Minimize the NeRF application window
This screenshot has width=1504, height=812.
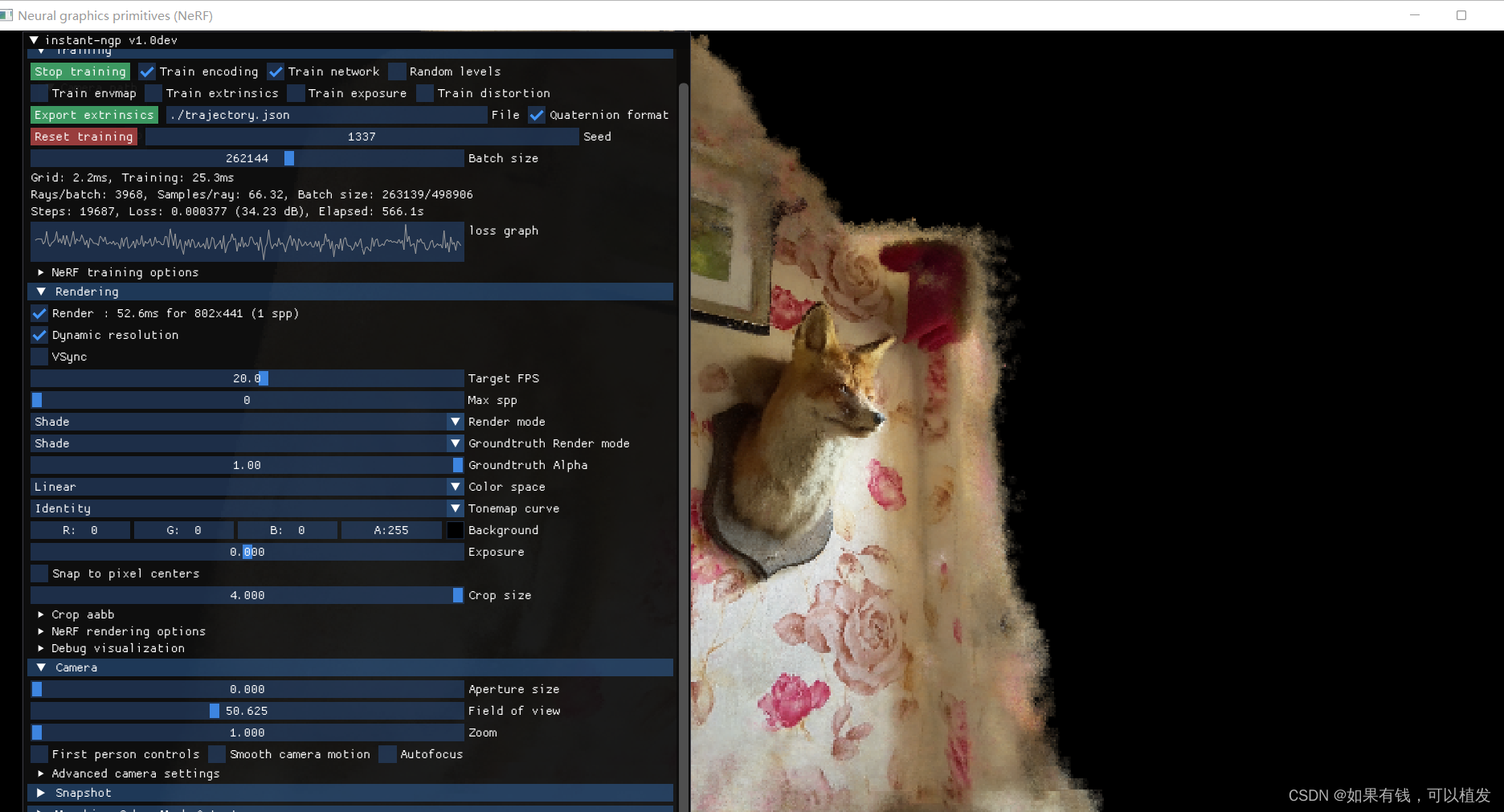point(1415,15)
